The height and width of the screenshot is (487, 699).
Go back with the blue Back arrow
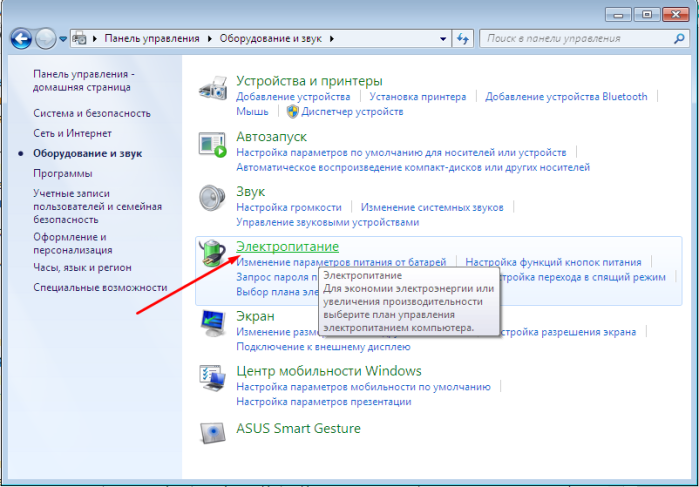(x=21, y=39)
